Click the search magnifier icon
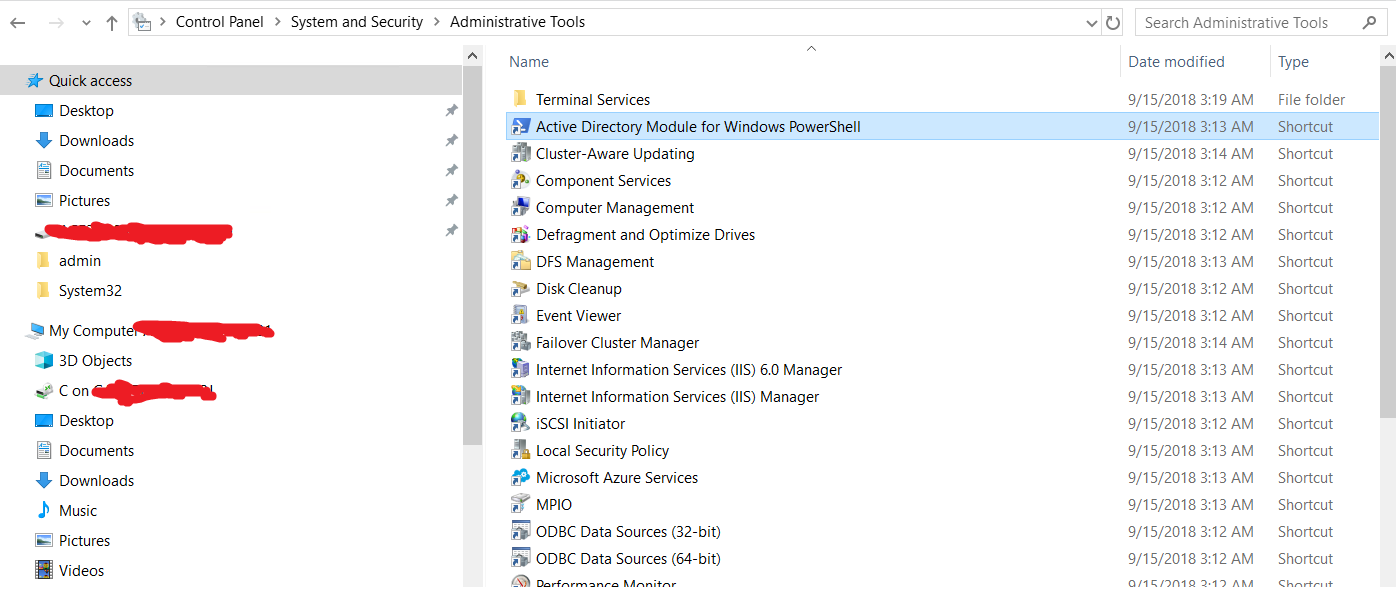The height and width of the screenshot is (597, 1397). pyautogui.click(x=1369, y=22)
